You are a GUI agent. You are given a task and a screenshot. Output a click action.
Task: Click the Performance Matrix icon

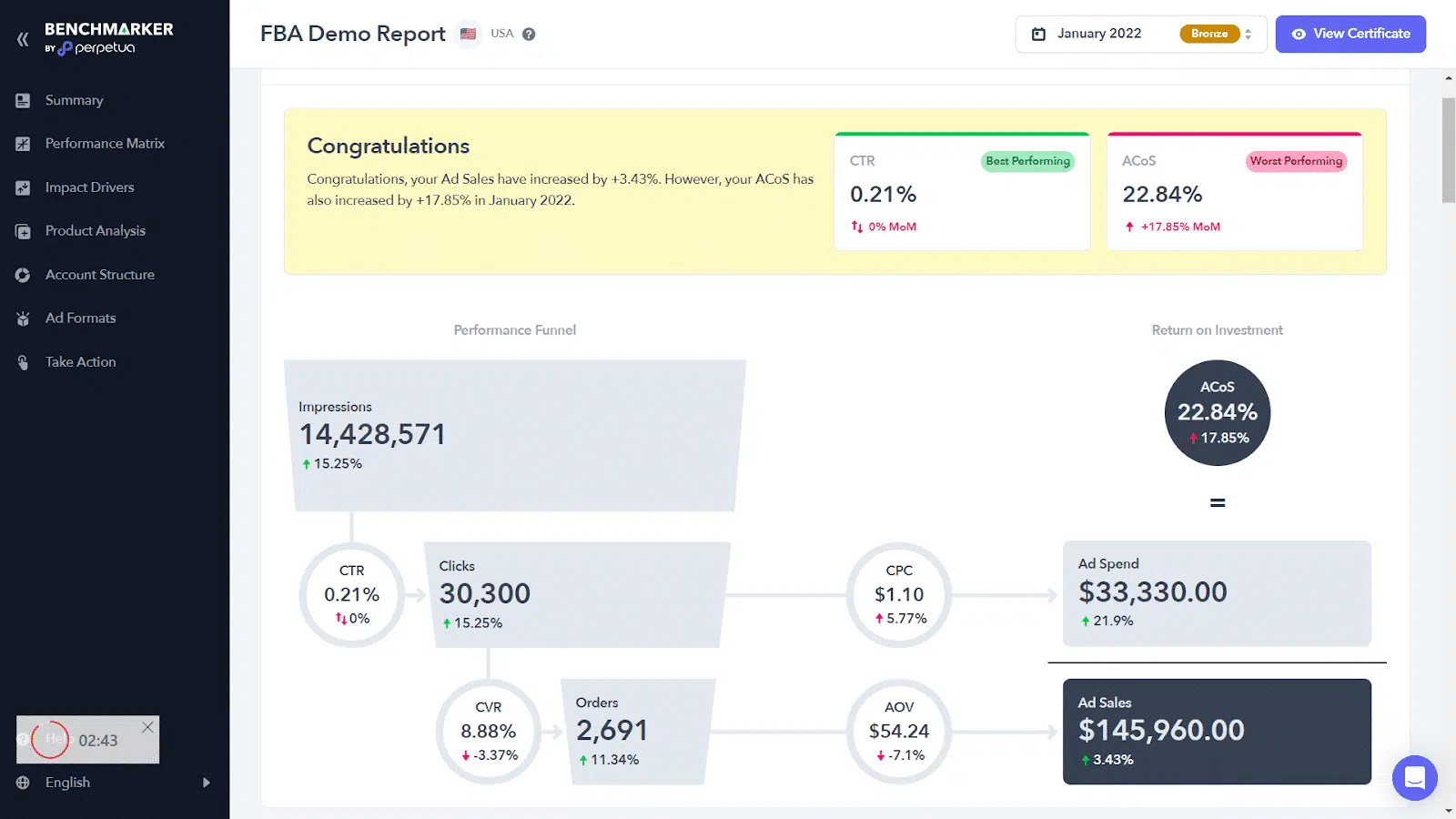click(23, 144)
